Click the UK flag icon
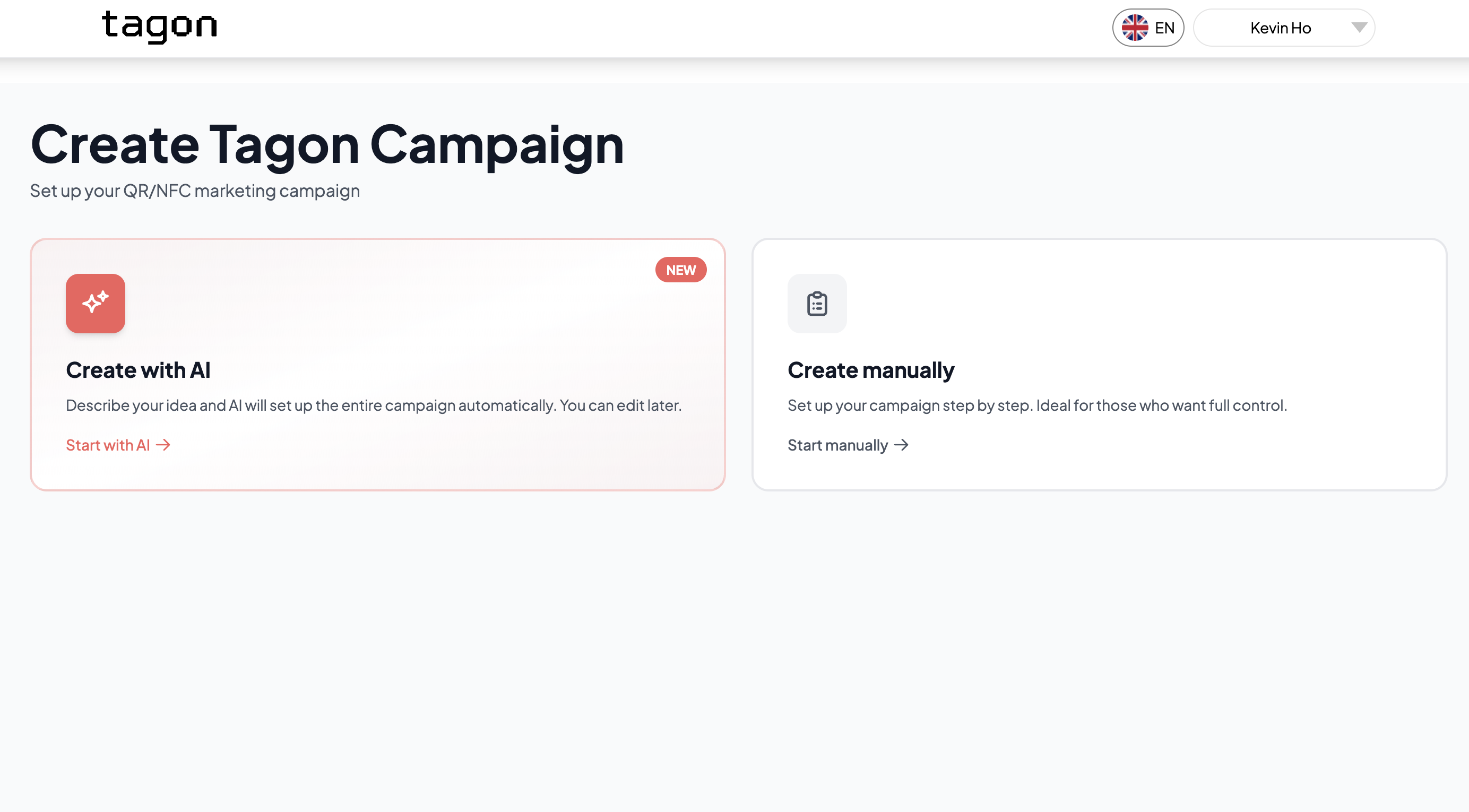This screenshot has height=812, width=1469. click(x=1134, y=28)
